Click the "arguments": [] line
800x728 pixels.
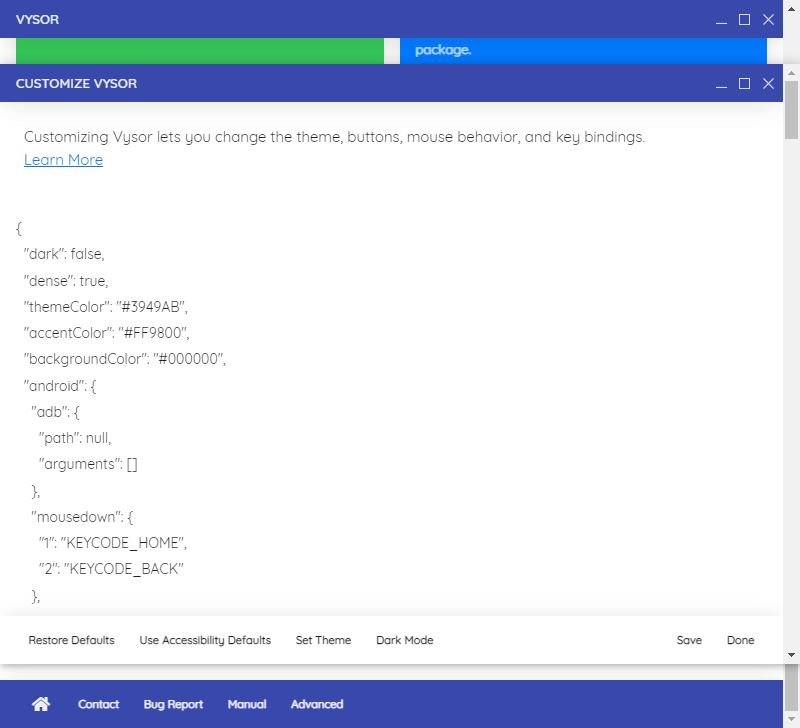(x=88, y=464)
